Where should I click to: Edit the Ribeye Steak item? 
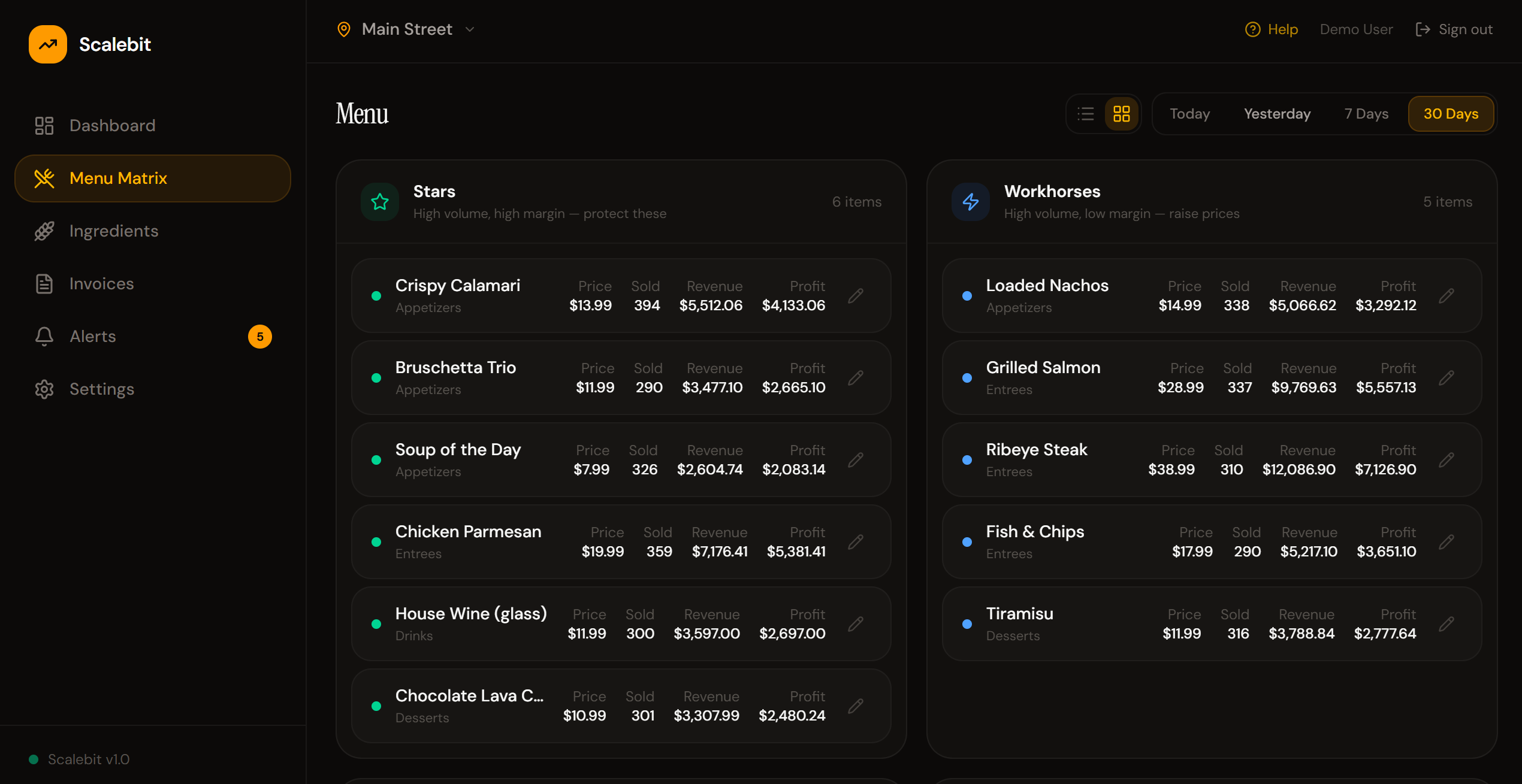tap(1446, 460)
